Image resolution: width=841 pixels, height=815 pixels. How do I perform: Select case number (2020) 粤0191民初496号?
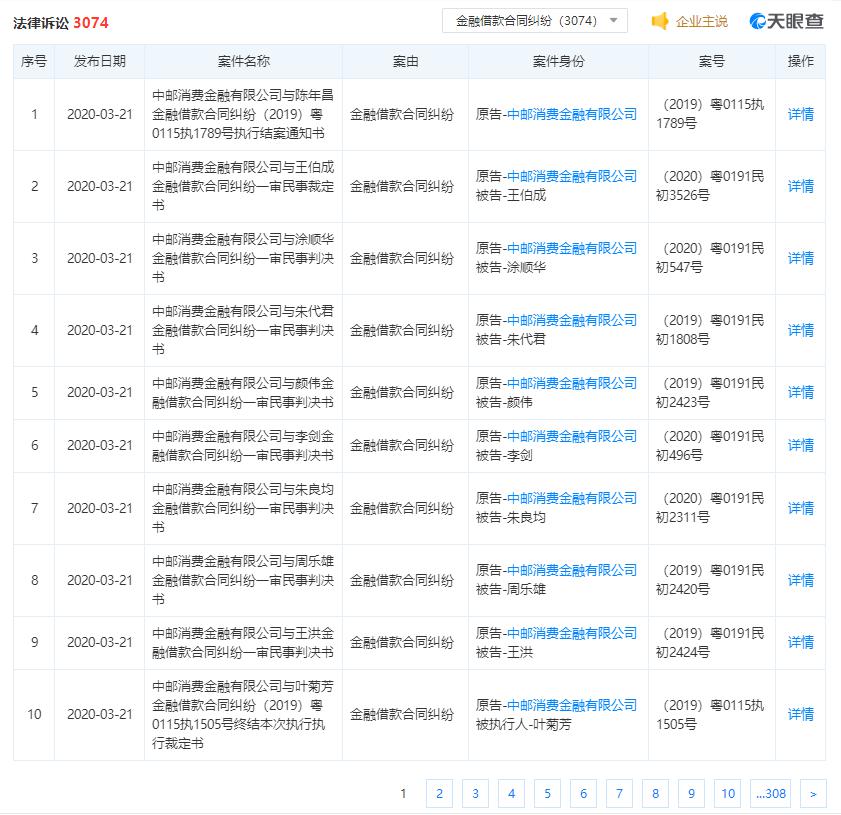(x=710, y=446)
